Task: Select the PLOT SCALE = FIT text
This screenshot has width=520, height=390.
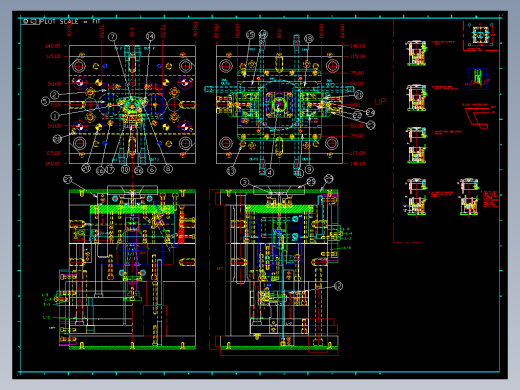Action: click(70, 22)
